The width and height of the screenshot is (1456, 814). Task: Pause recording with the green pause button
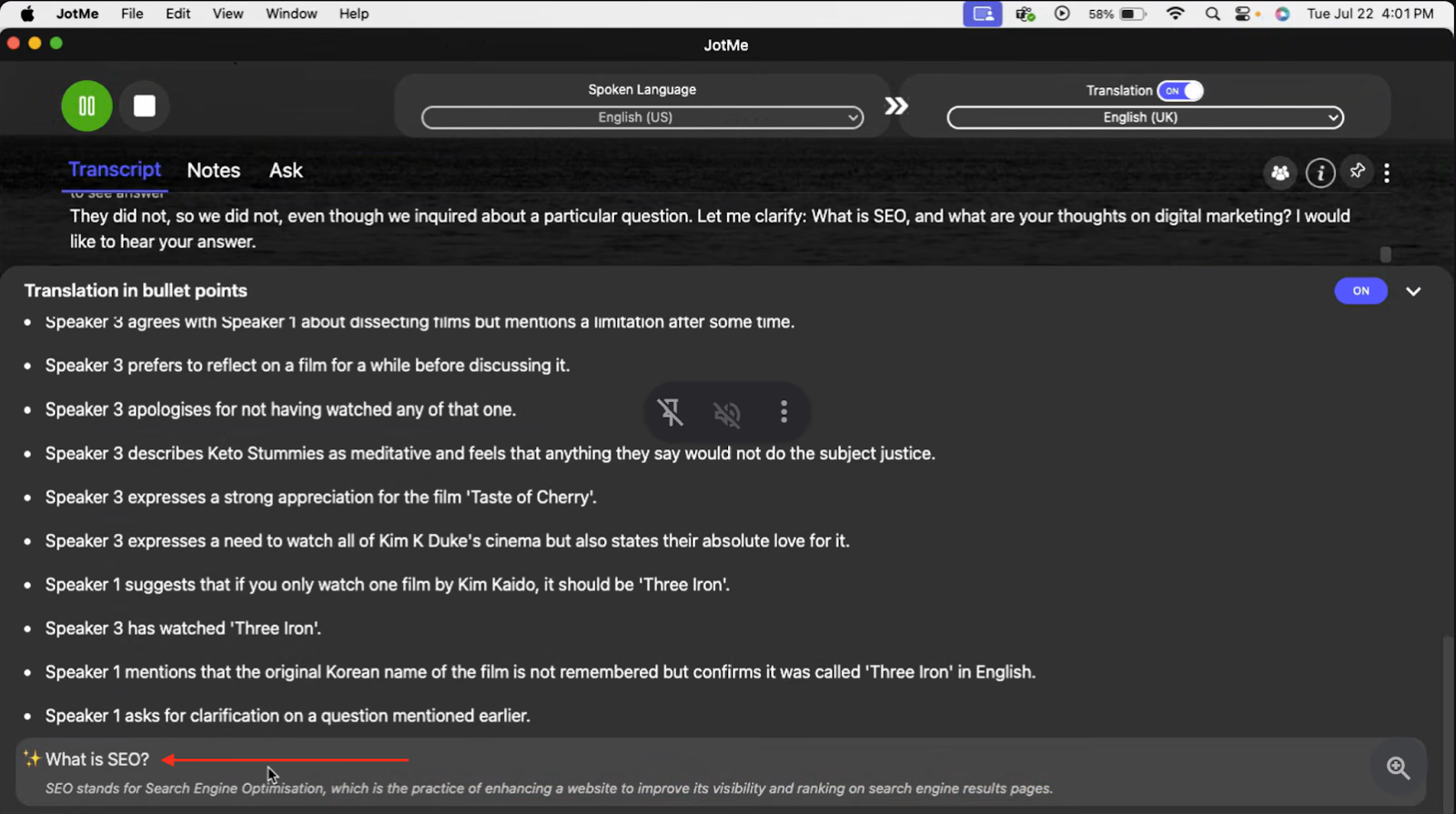[x=86, y=106]
